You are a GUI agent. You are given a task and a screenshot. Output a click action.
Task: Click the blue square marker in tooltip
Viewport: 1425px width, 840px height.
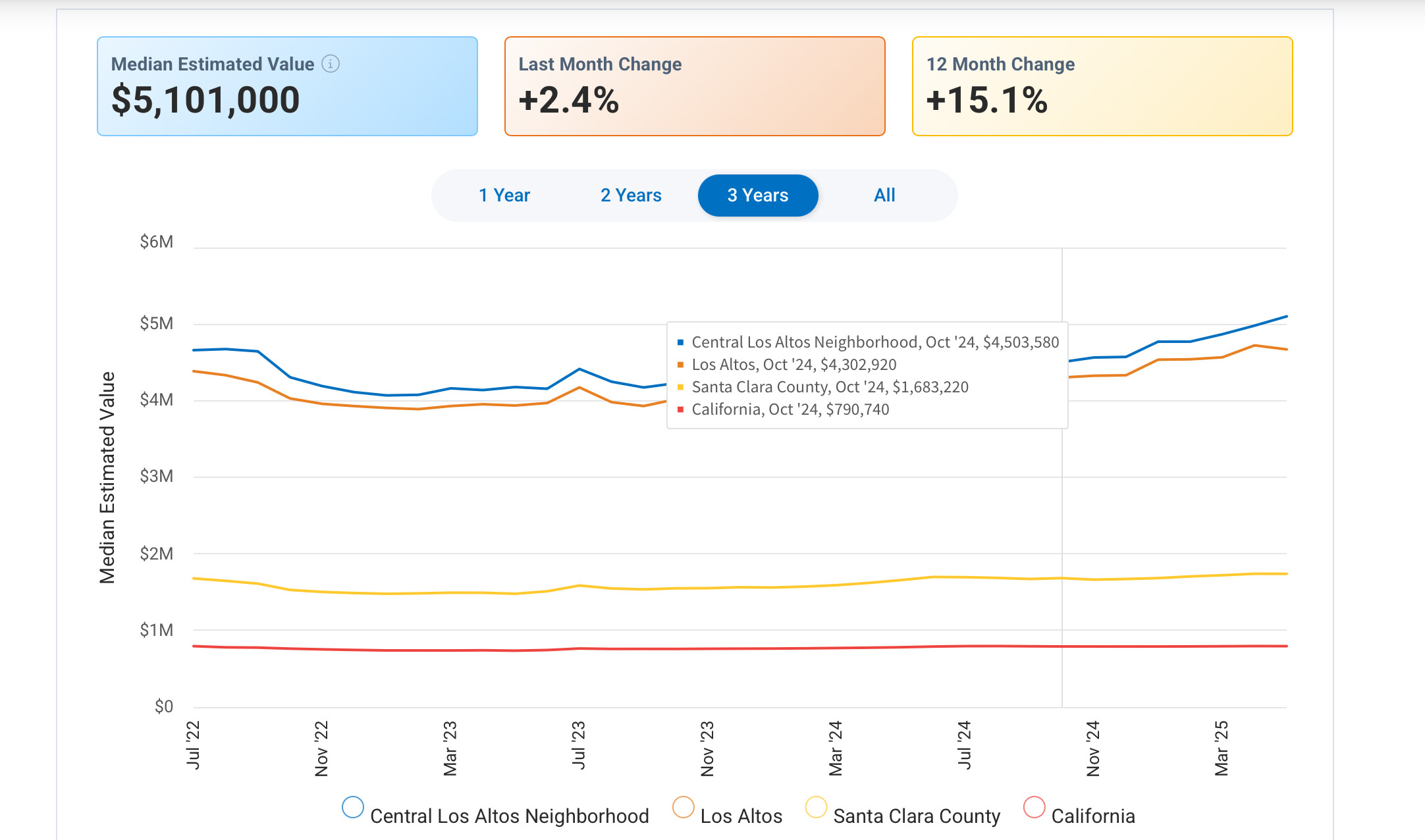680,342
